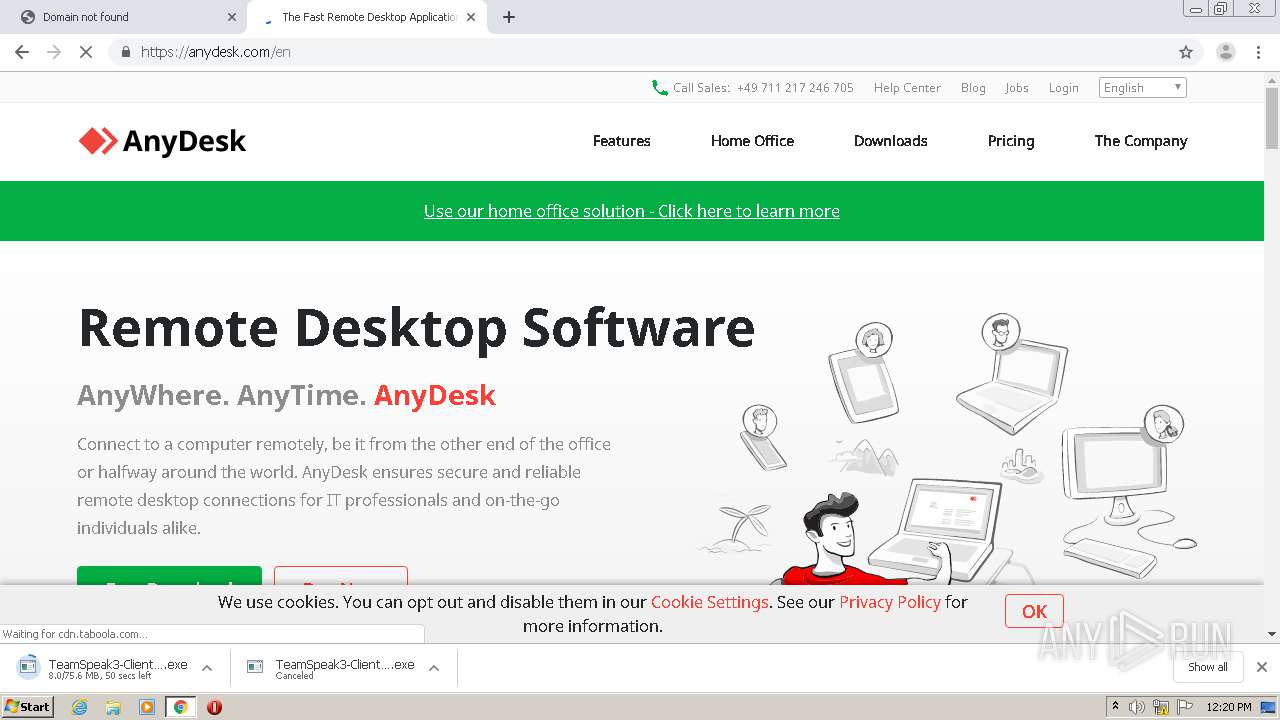
Task: Click the taskbar clock showing 12:20 PM
Action: 1229,707
